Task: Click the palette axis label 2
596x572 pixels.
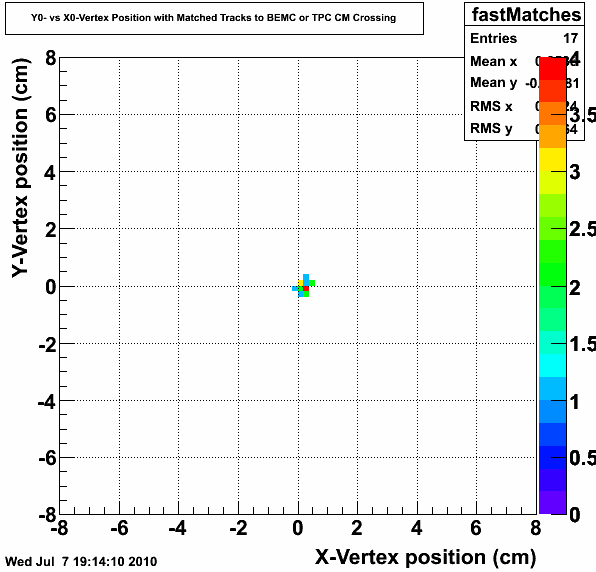Action: pos(575,288)
